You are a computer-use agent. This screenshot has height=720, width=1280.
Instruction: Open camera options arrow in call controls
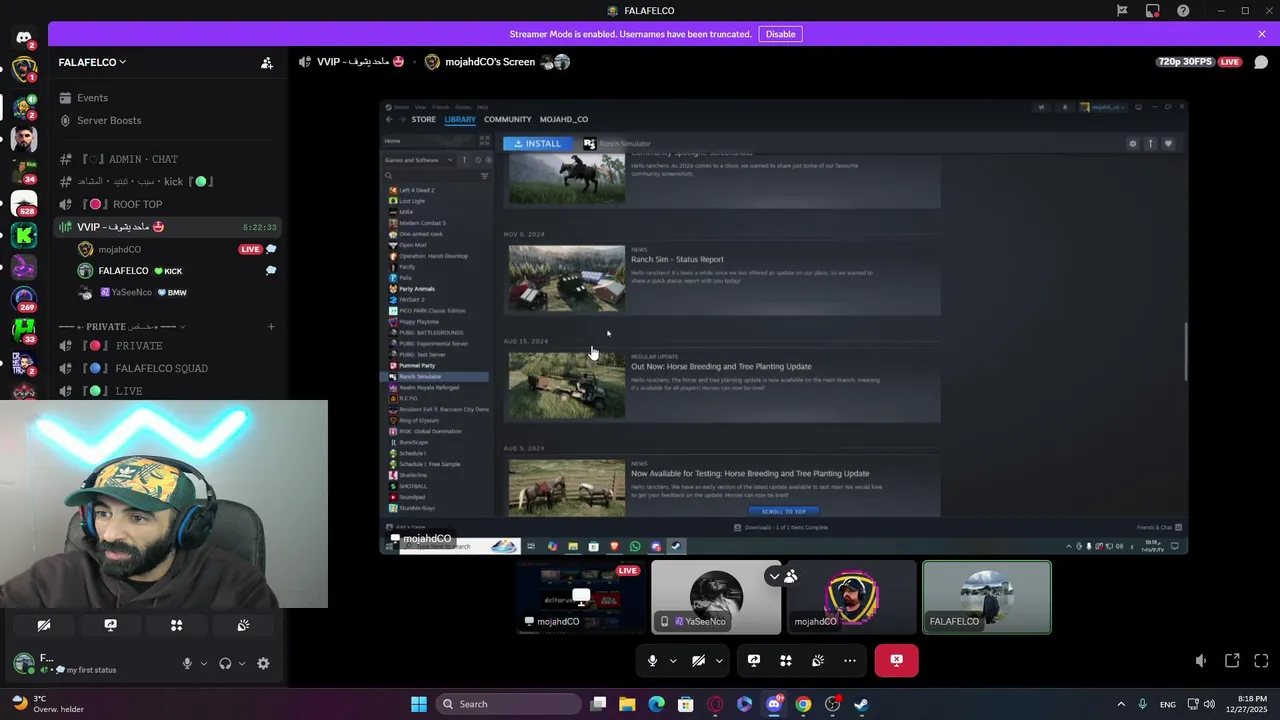point(719,660)
